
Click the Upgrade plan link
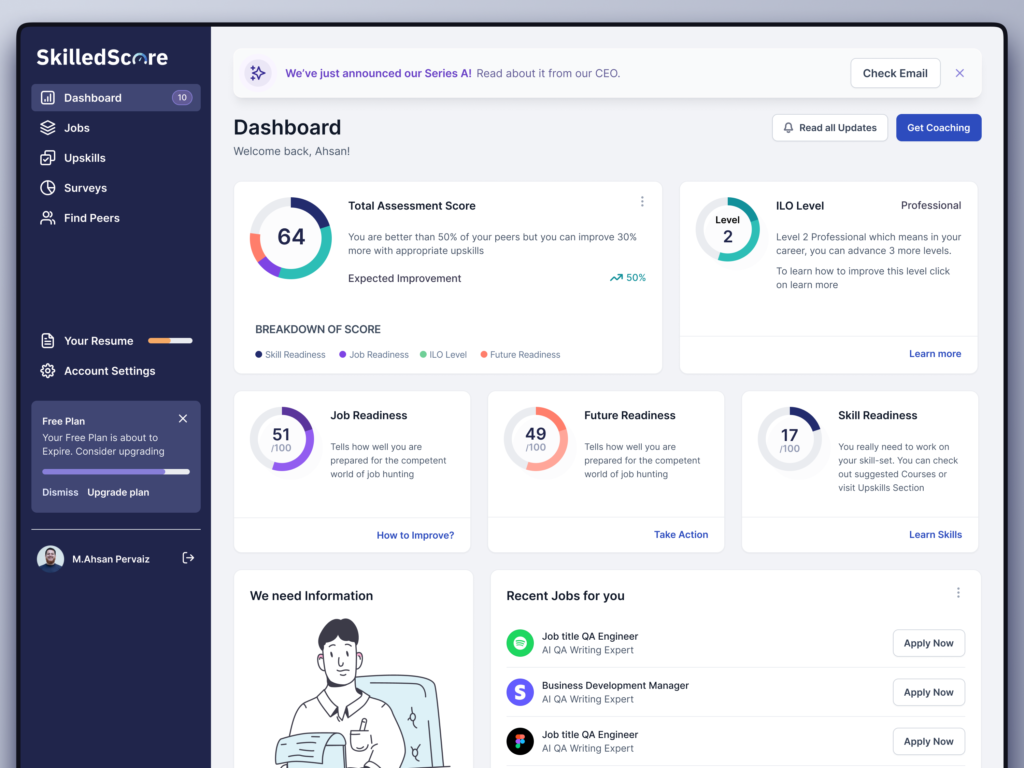[118, 492]
